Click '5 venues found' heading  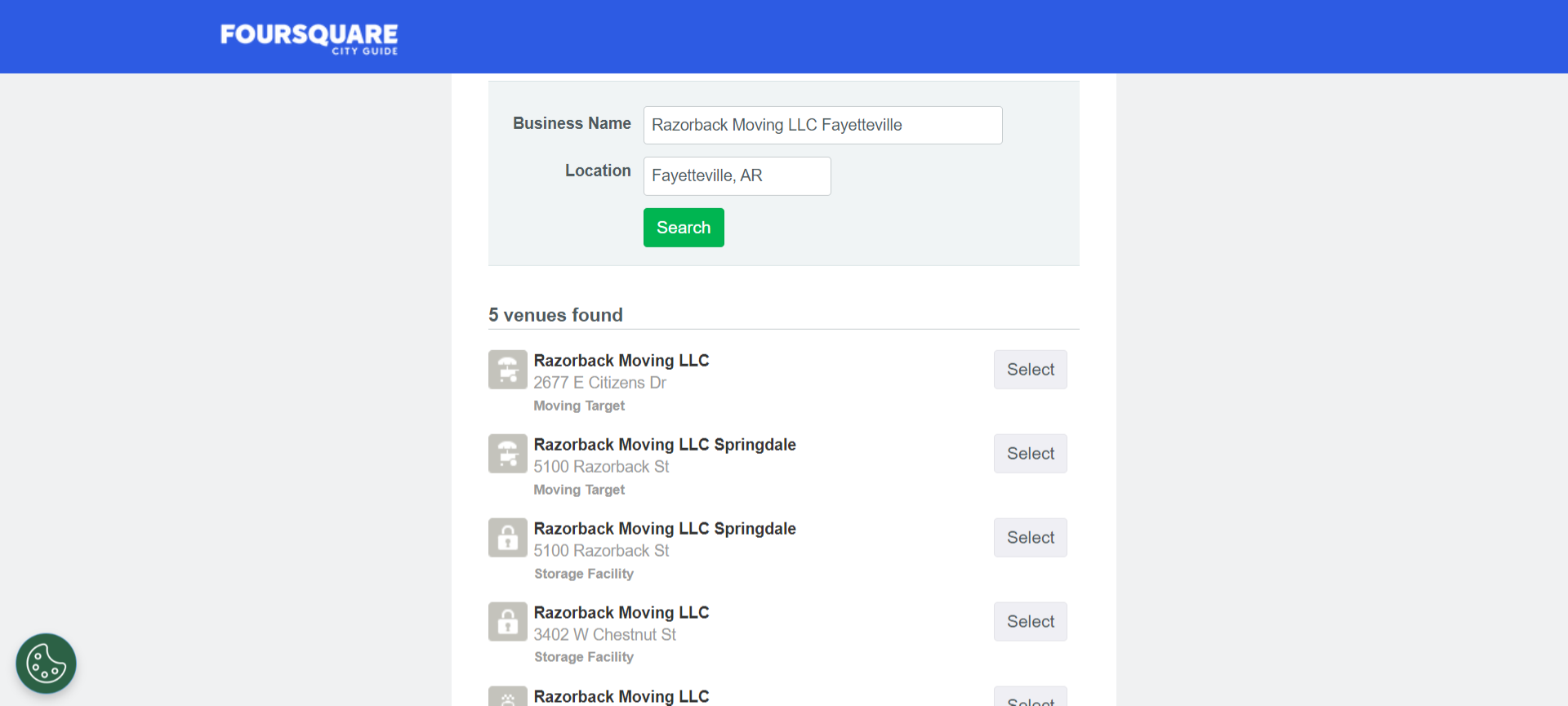[x=555, y=315]
